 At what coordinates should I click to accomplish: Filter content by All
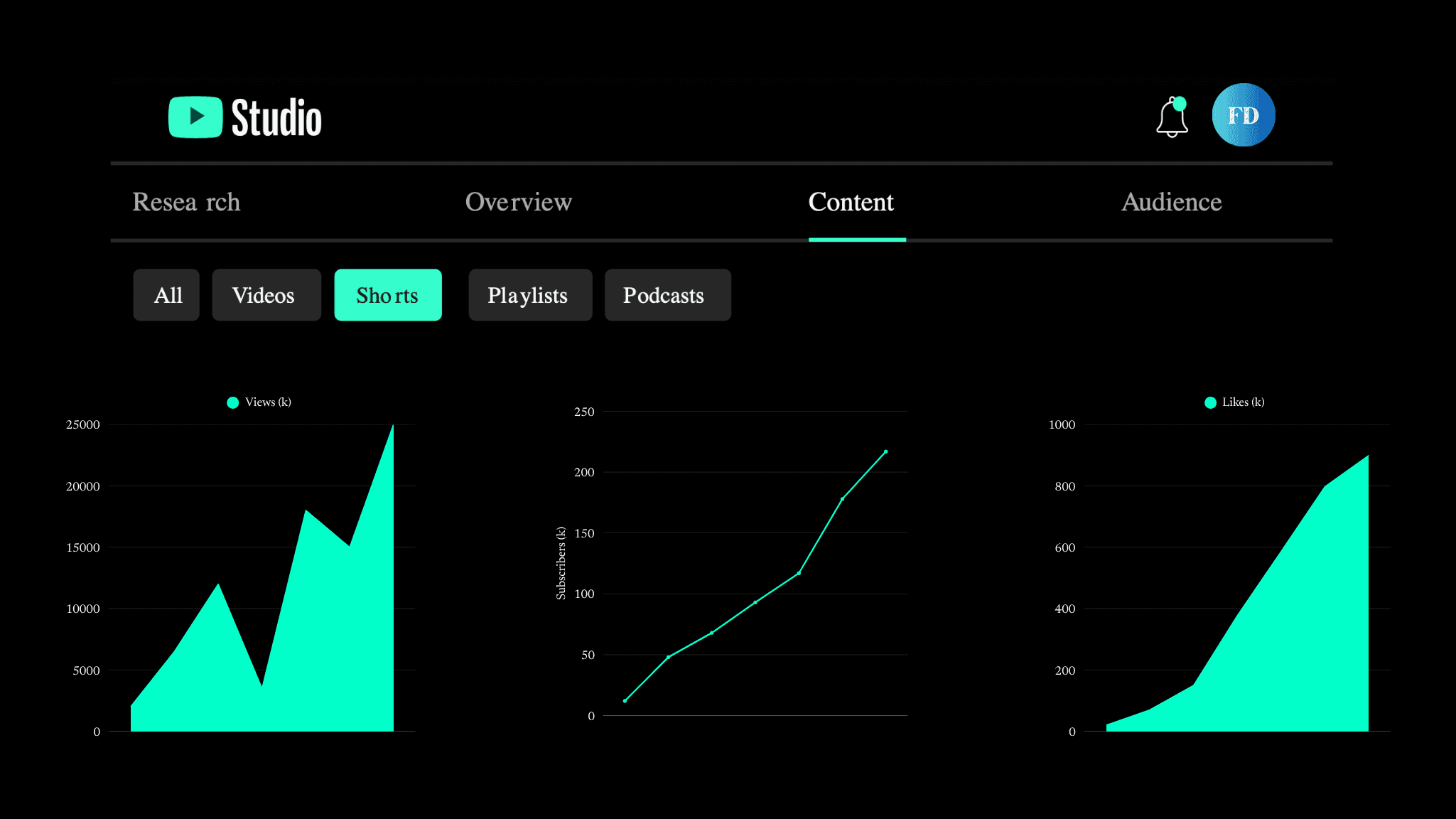click(x=166, y=295)
